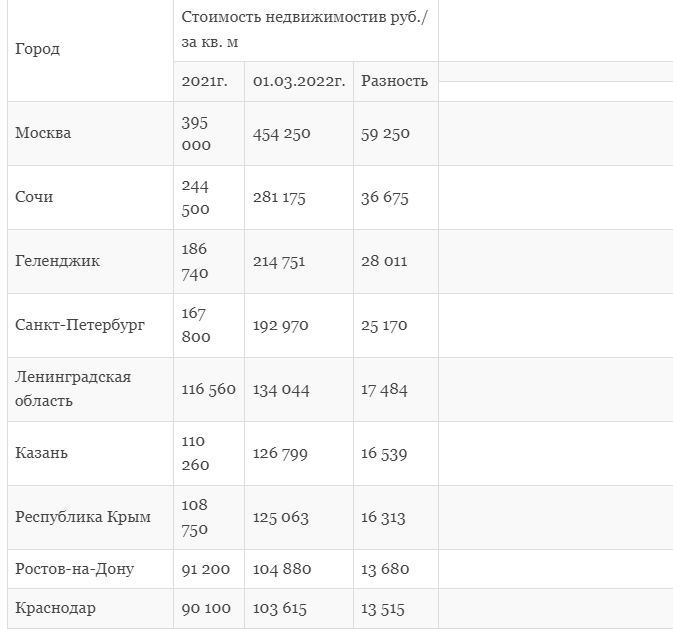Select the difference value 36 675
This screenshot has width=673, height=629.
[x=385, y=197]
